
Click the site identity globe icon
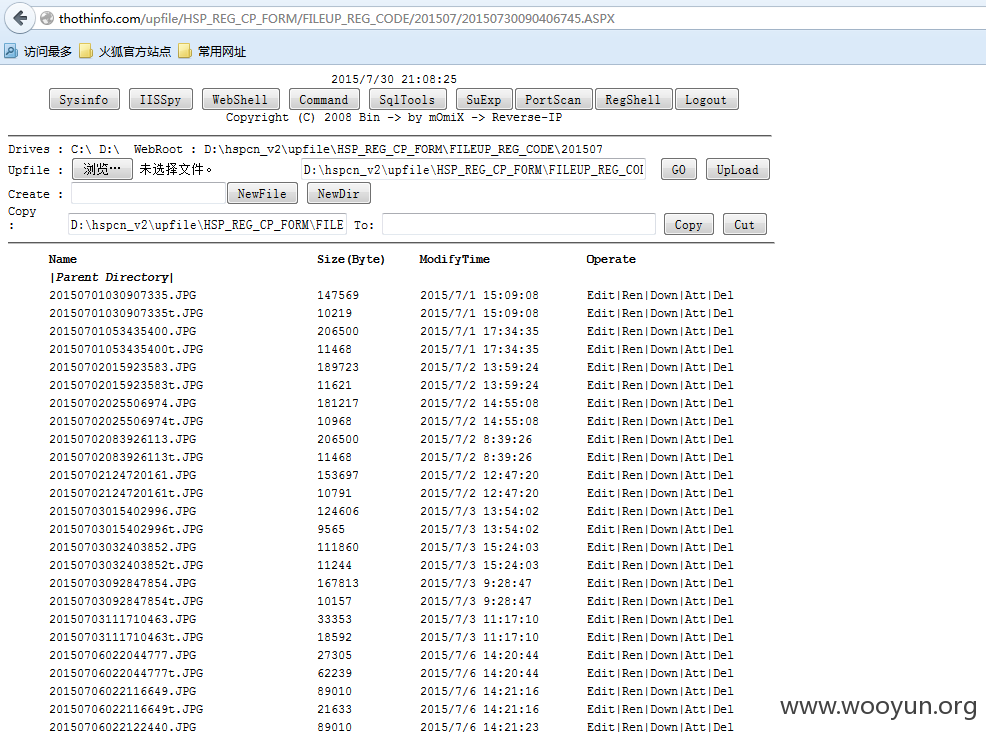(47, 19)
